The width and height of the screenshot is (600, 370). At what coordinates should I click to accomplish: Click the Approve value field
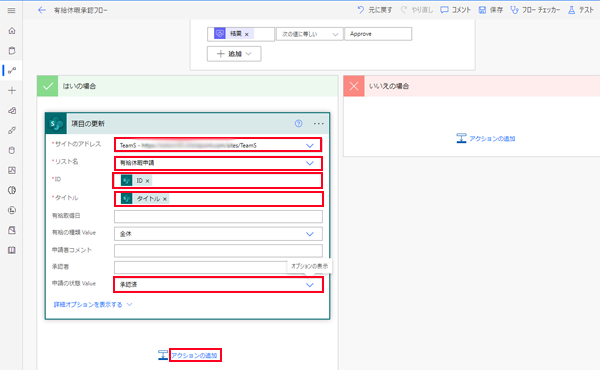(x=378, y=34)
